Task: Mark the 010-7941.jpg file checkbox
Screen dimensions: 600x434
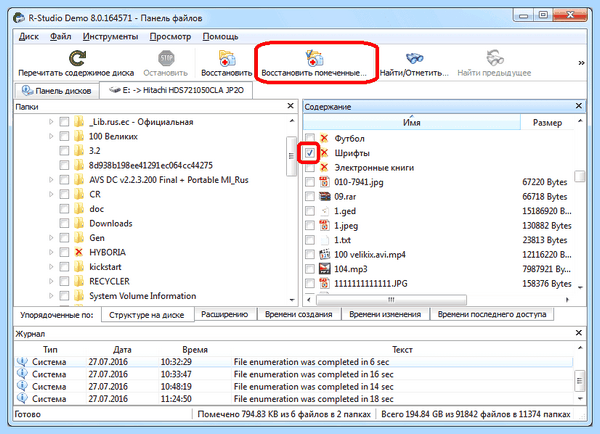Action: point(310,182)
